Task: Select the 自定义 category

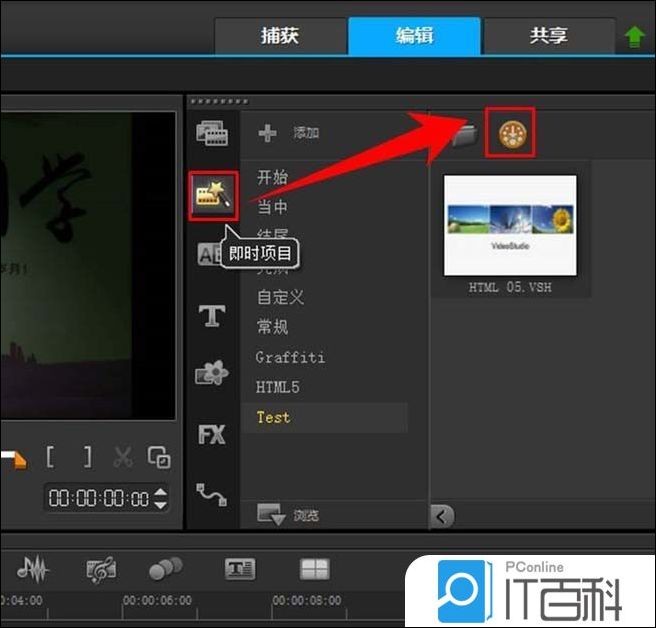Action: pos(280,297)
